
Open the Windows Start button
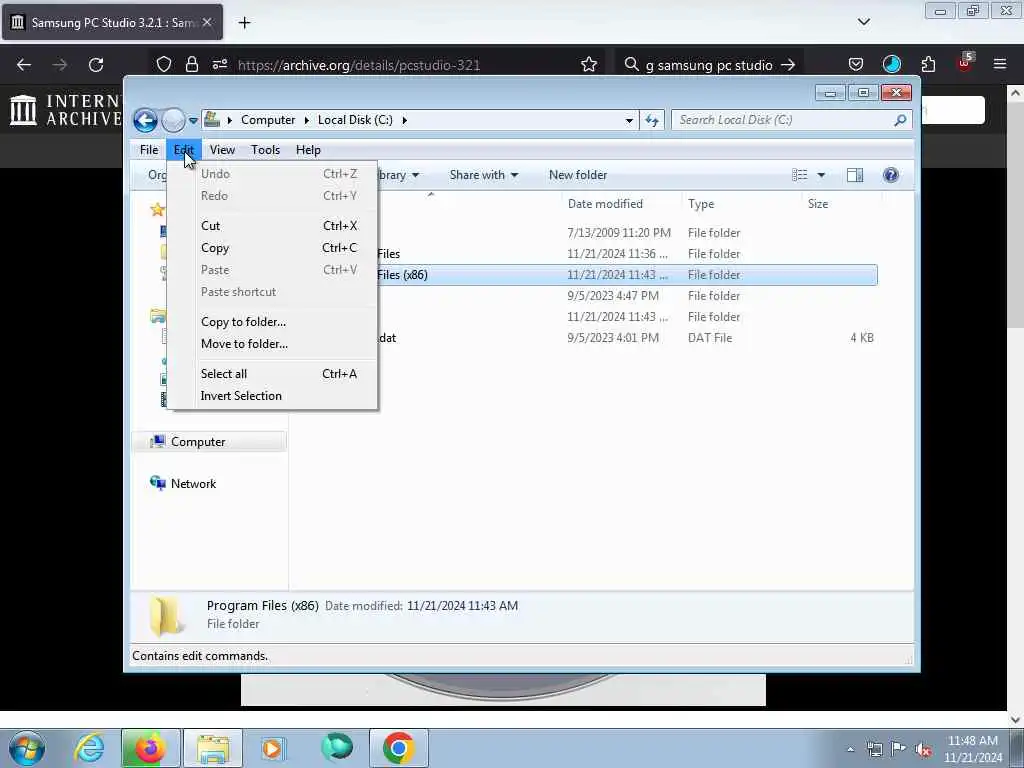26,748
